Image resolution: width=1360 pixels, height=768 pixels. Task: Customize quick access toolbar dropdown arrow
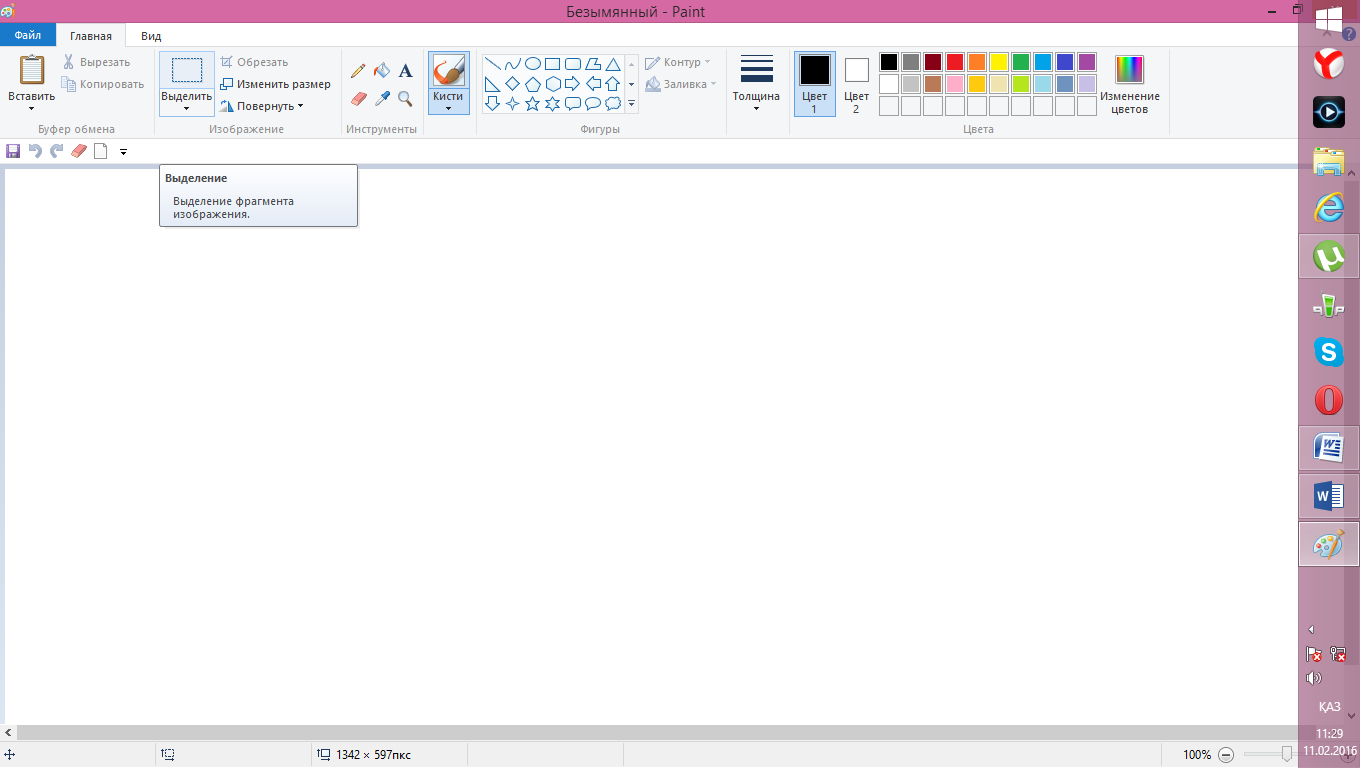click(123, 152)
